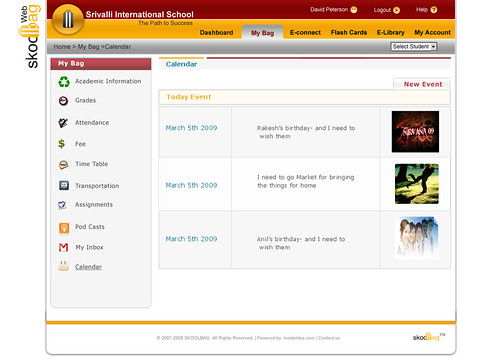Click the smiley icon beside David Peterson

(x=354, y=10)
